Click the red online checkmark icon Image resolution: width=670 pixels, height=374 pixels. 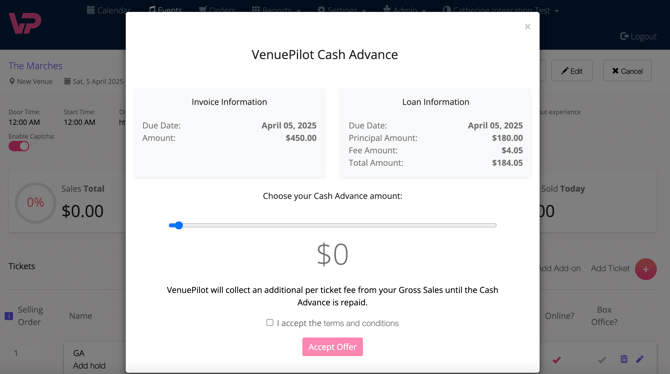[556, 360]
